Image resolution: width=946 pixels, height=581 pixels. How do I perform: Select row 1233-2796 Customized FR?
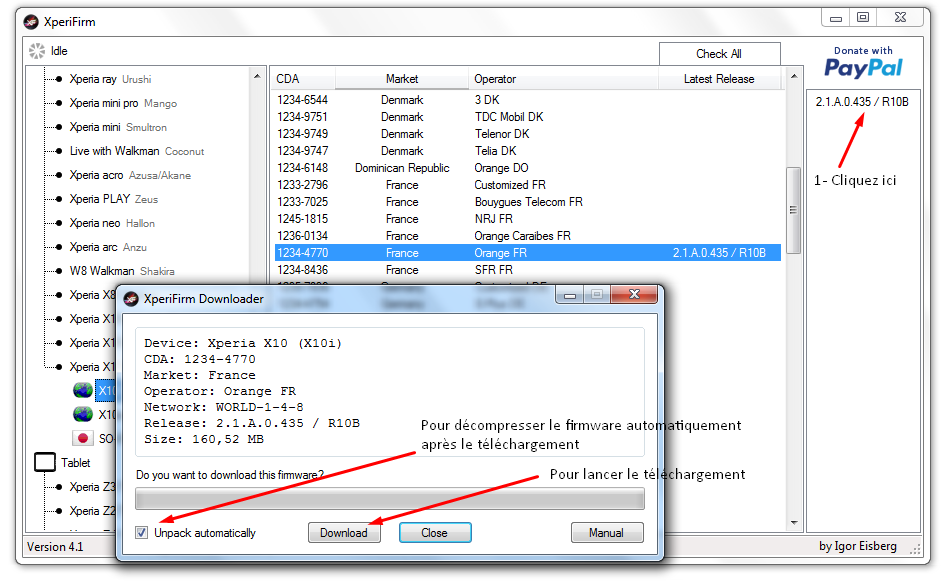click(x=528, y=185)
